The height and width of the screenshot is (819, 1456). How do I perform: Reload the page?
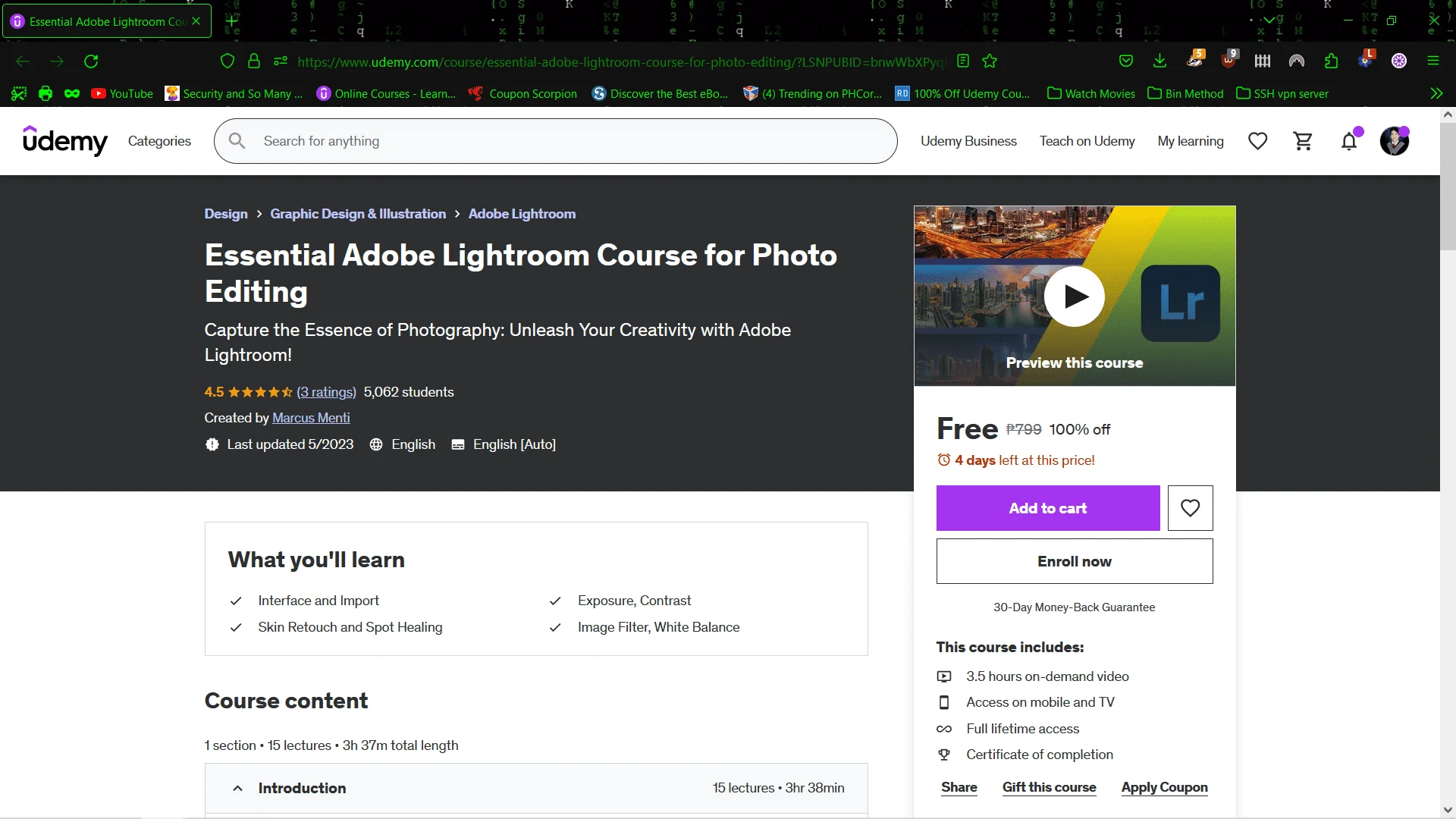point(91,61)
